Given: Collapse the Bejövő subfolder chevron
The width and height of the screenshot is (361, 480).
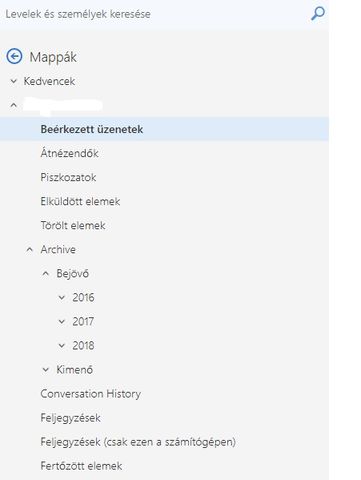Looking at the screenshot, I should (46, 273).
